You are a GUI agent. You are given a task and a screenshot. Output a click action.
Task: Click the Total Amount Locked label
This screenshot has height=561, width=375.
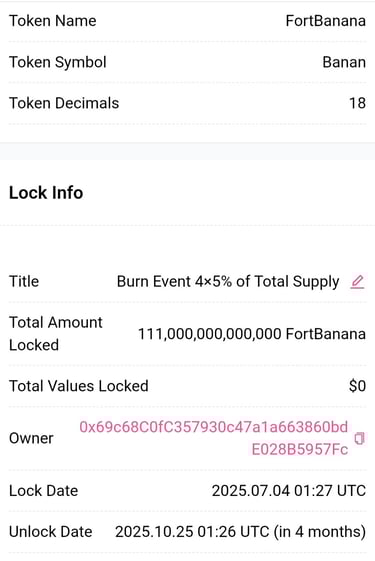point(56,334)
